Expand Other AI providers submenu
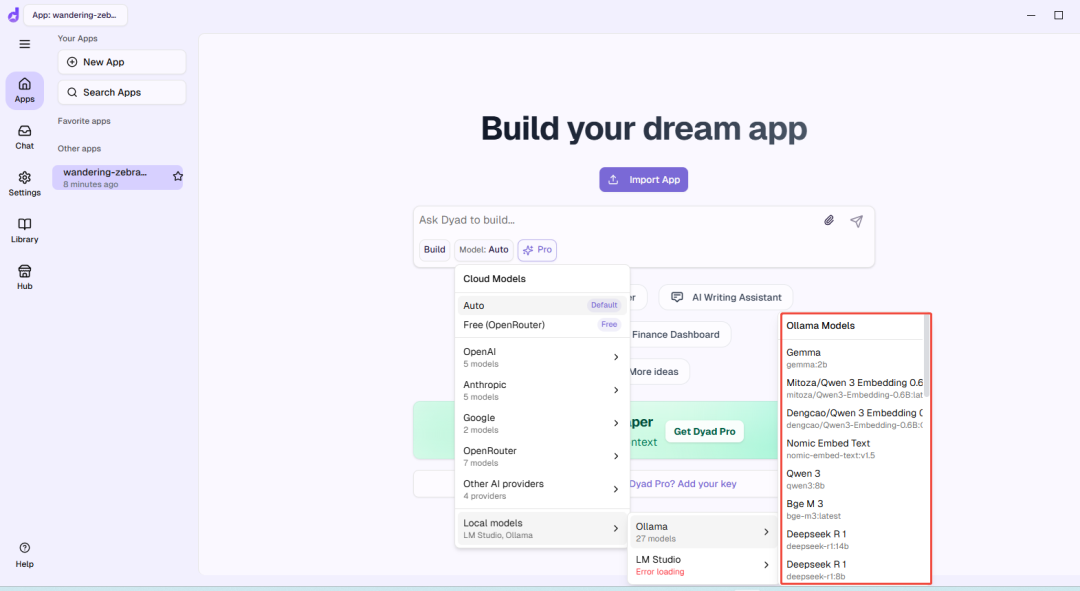The height and width of the screenshot is (591, 1080). [541, 489]
